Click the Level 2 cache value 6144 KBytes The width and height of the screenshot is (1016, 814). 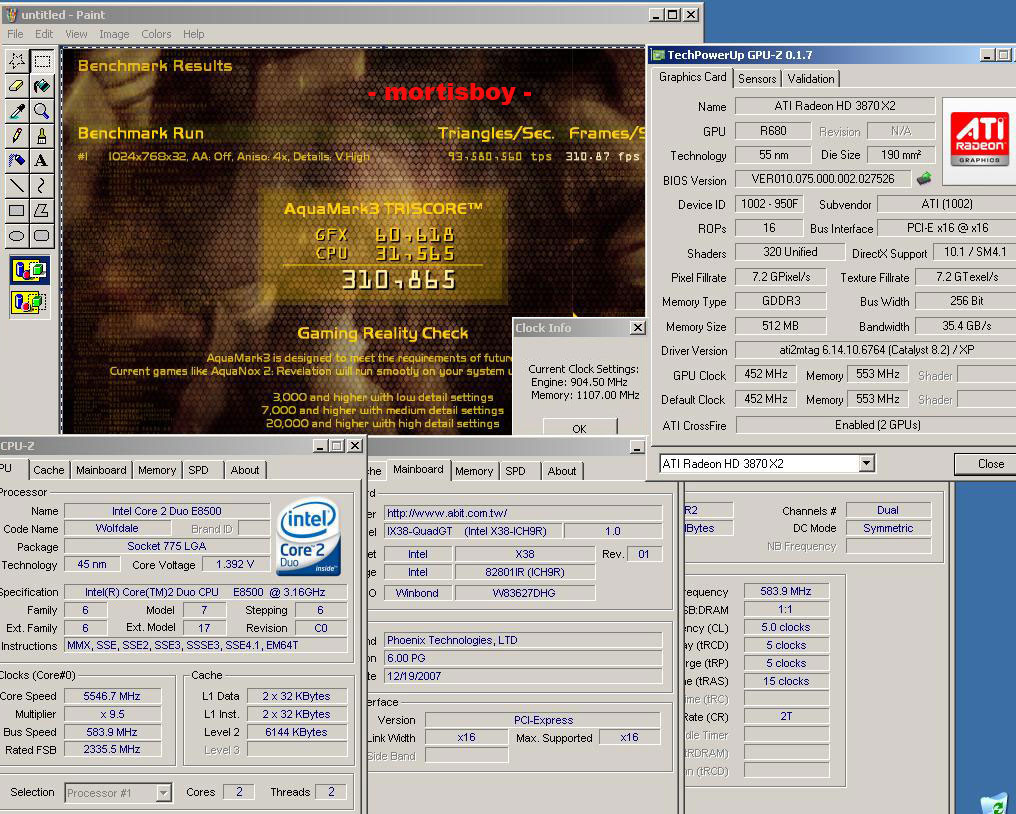pos(297,732)
